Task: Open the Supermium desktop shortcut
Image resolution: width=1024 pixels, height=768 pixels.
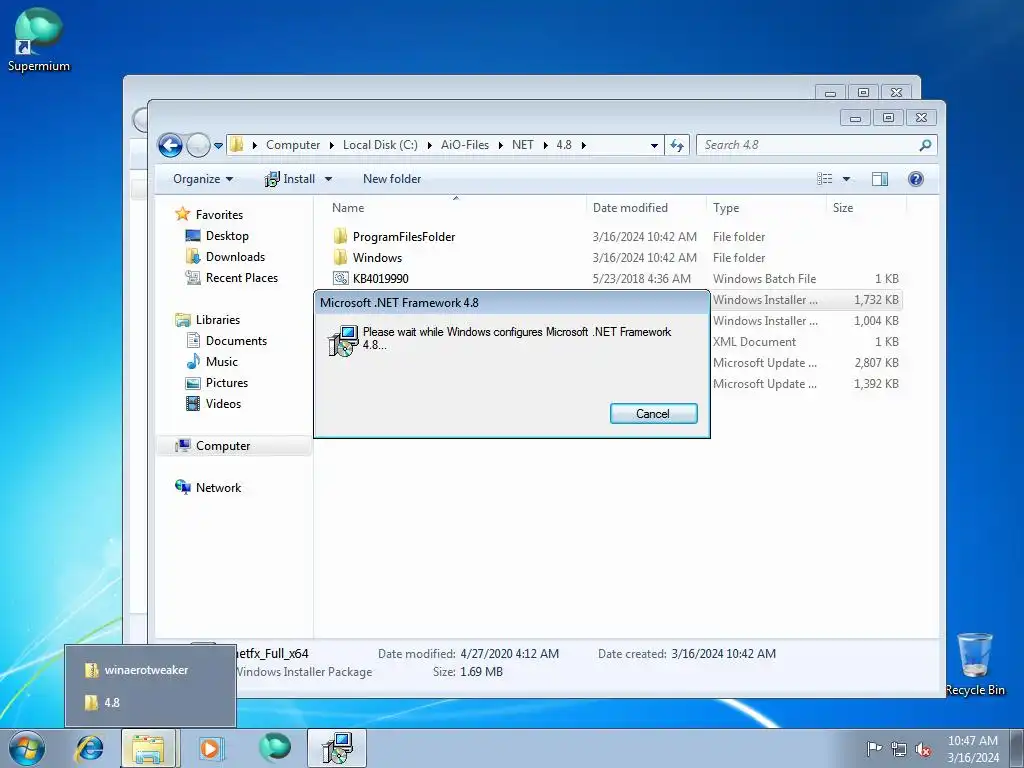Action: point(39,40)
